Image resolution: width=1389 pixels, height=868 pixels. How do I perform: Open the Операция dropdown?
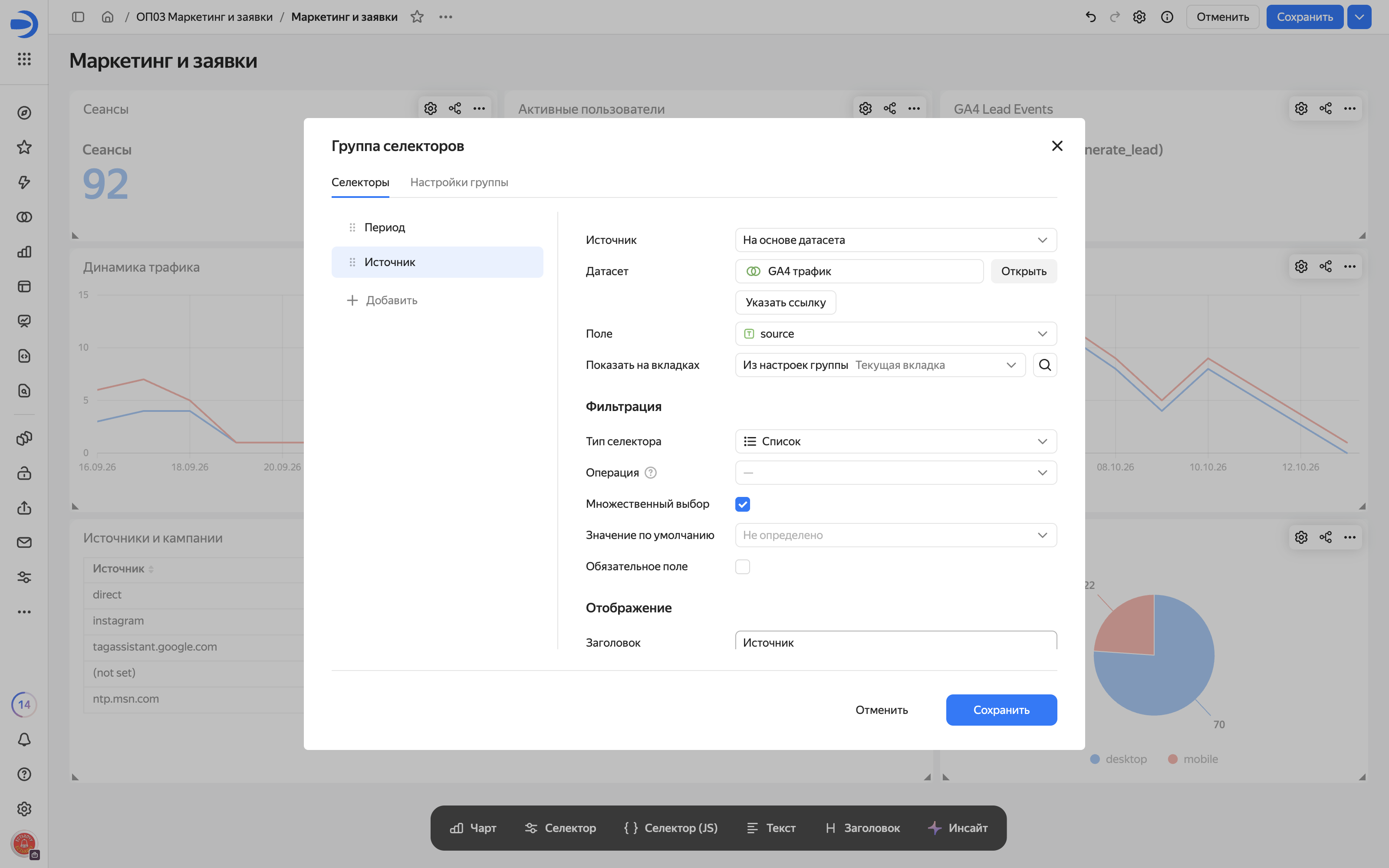(895, 473)
